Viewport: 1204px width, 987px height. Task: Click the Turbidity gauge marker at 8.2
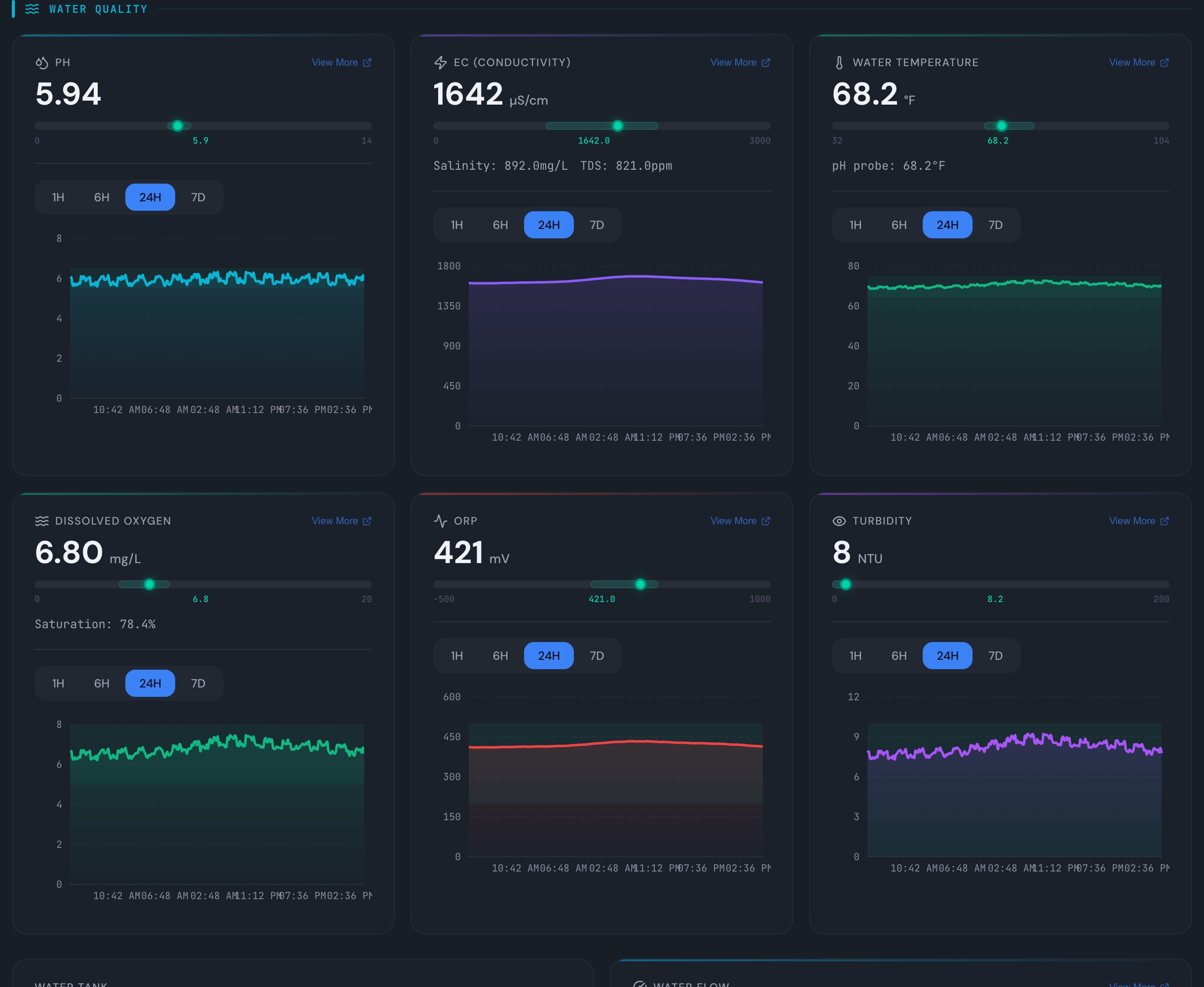[845, 584]
